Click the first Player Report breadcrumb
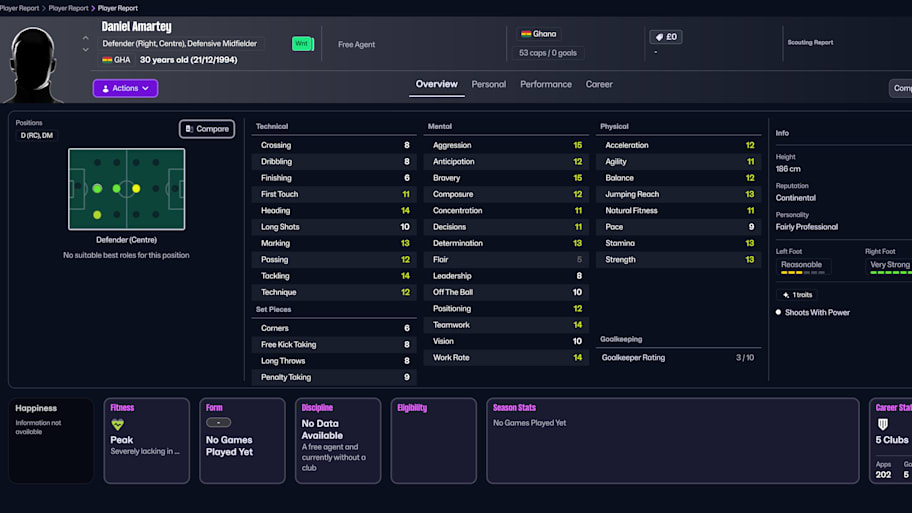Image resolution: width=912 pixels, height=513 pixels. click(19, 8)
